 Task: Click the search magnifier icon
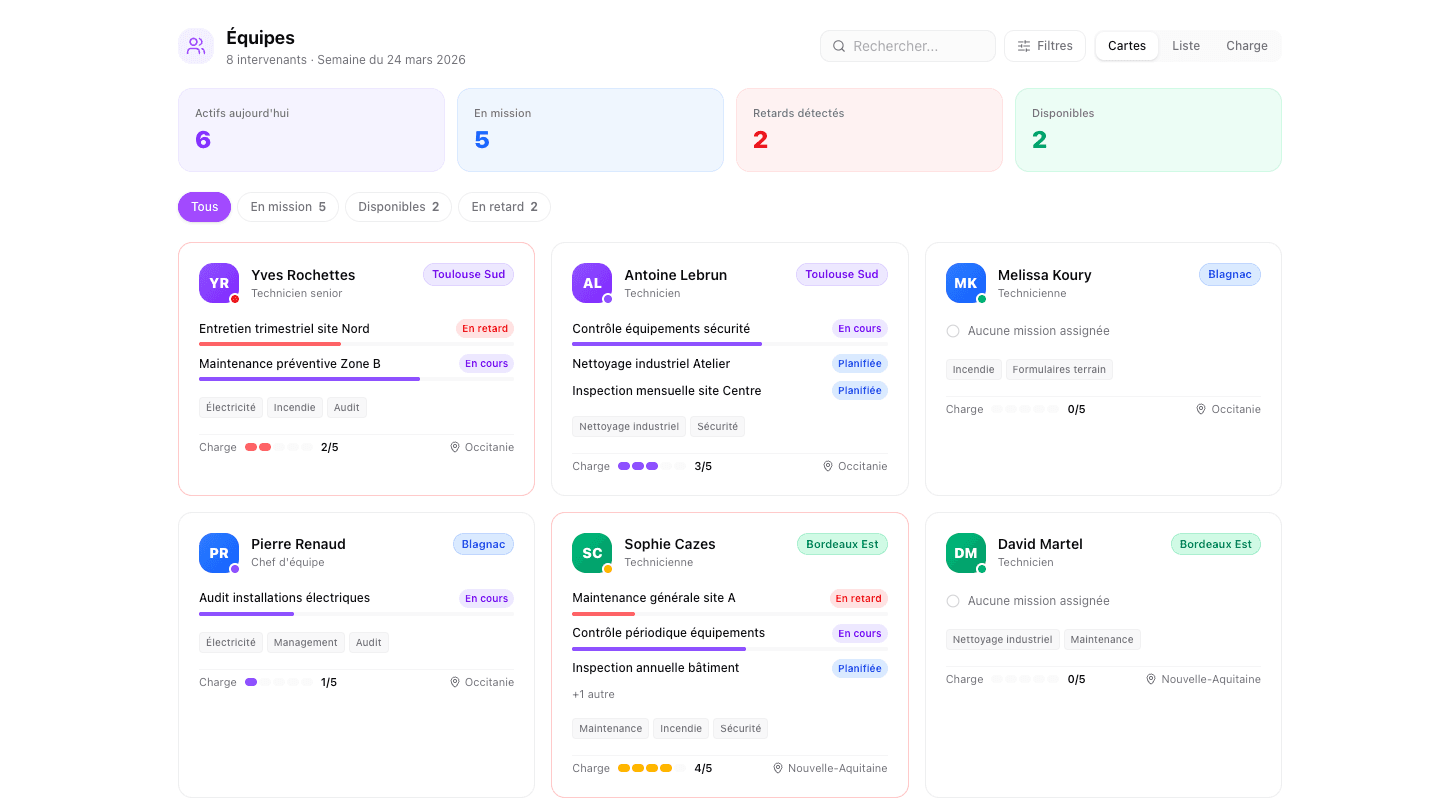tap(839, 46)
